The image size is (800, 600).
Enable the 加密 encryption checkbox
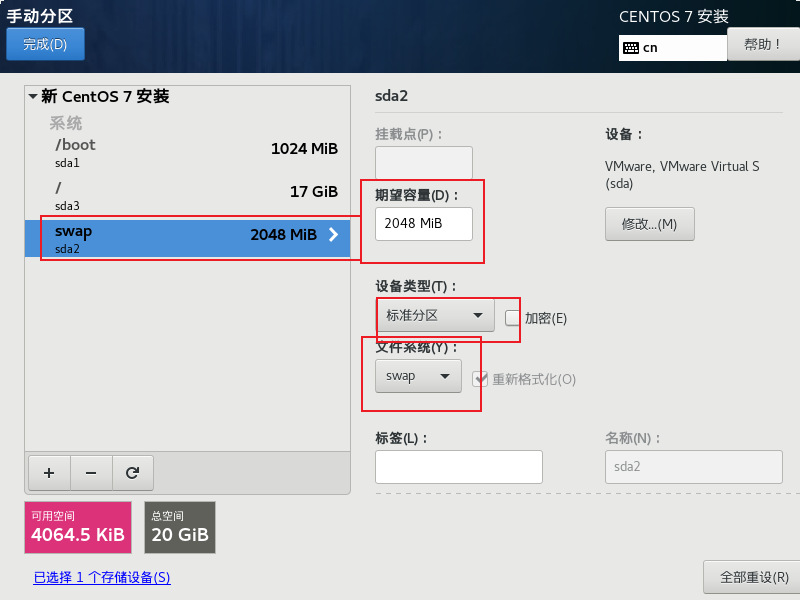[x=513, y=318]
